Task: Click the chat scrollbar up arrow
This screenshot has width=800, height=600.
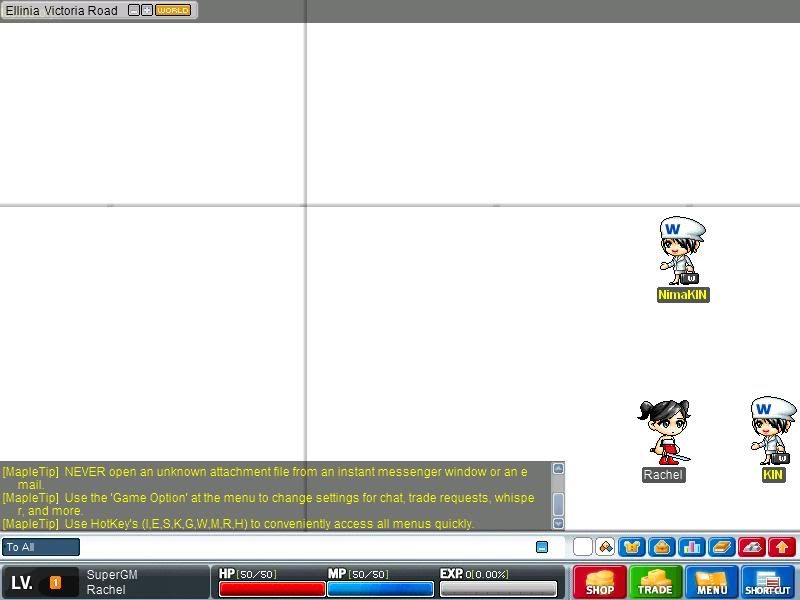Action: (x=558, y=468)
